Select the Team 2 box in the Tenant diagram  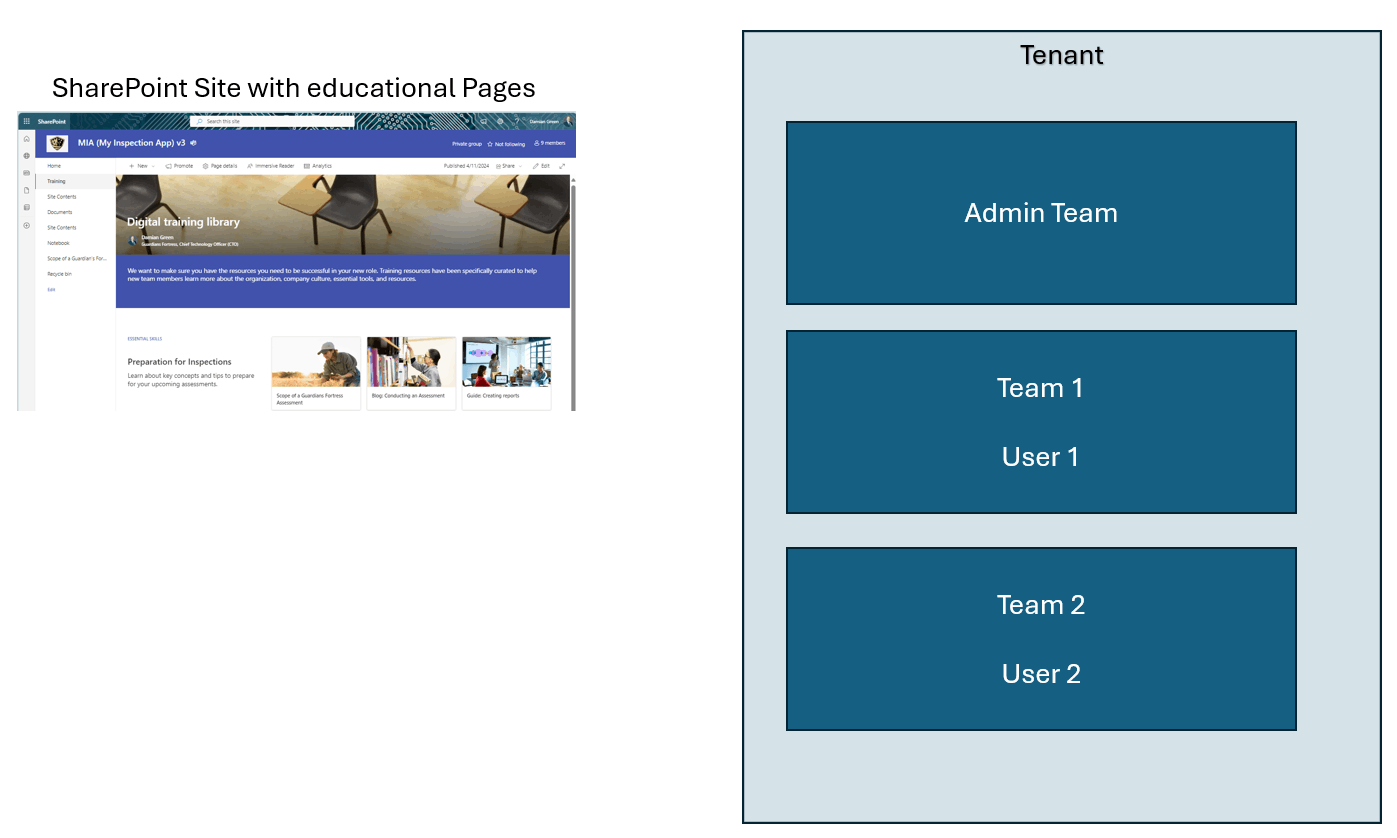click(x=1041, y=639)
